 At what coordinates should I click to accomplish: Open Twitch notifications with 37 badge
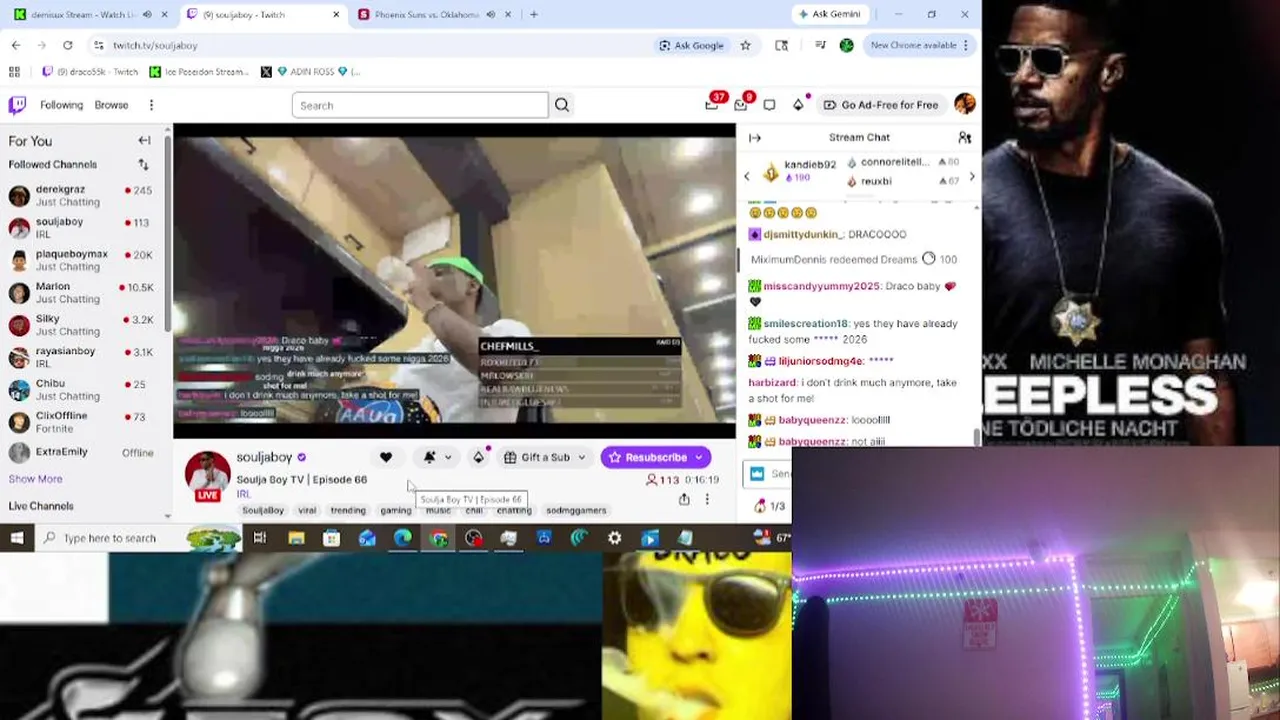click(x=712, y=104)
